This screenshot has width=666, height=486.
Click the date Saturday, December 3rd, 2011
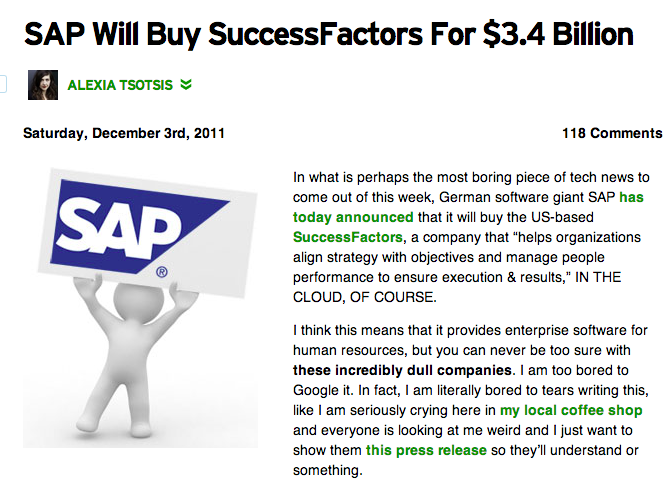[x=124, y=133]
